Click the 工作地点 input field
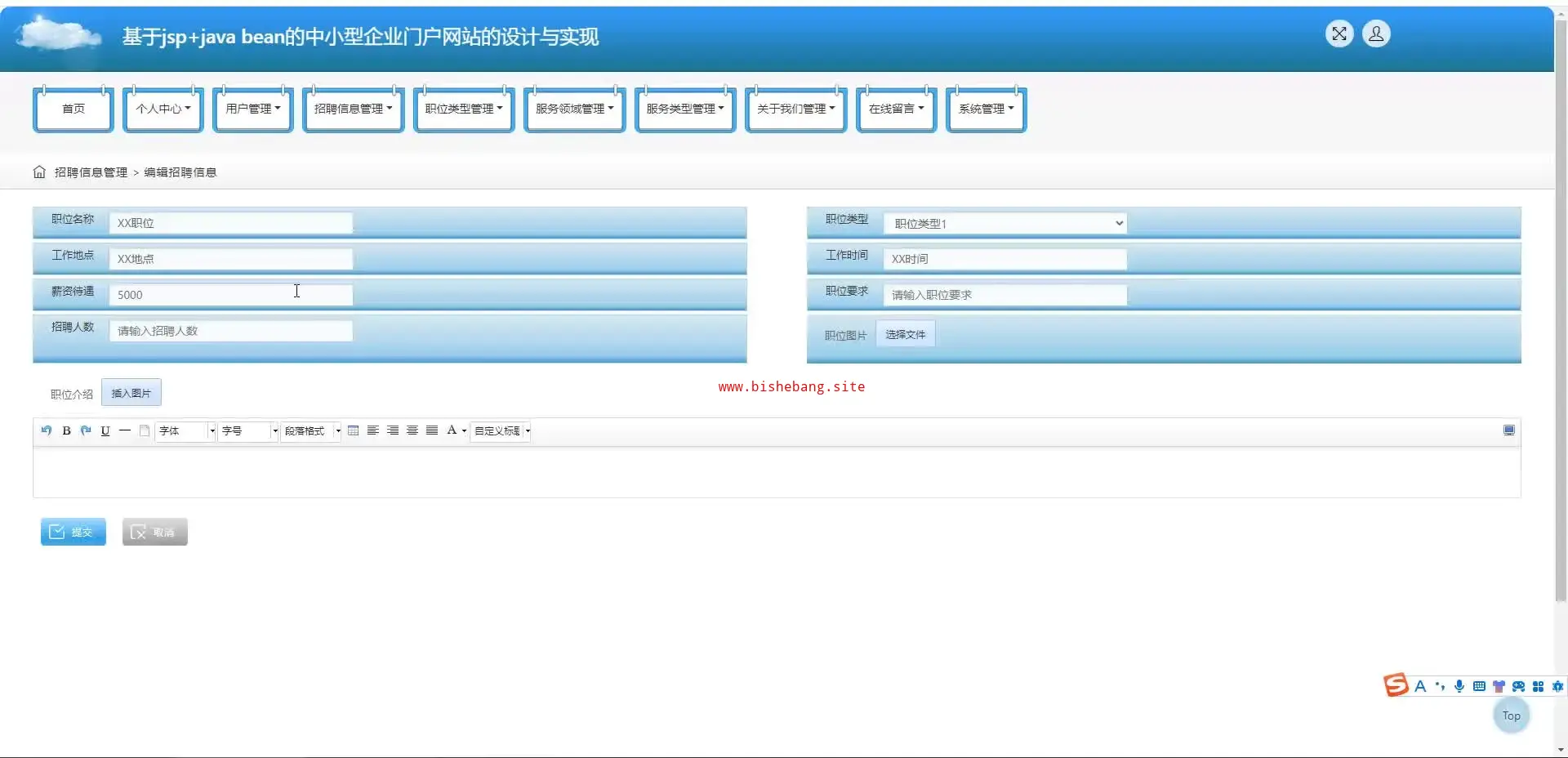 tap(231, 259)
